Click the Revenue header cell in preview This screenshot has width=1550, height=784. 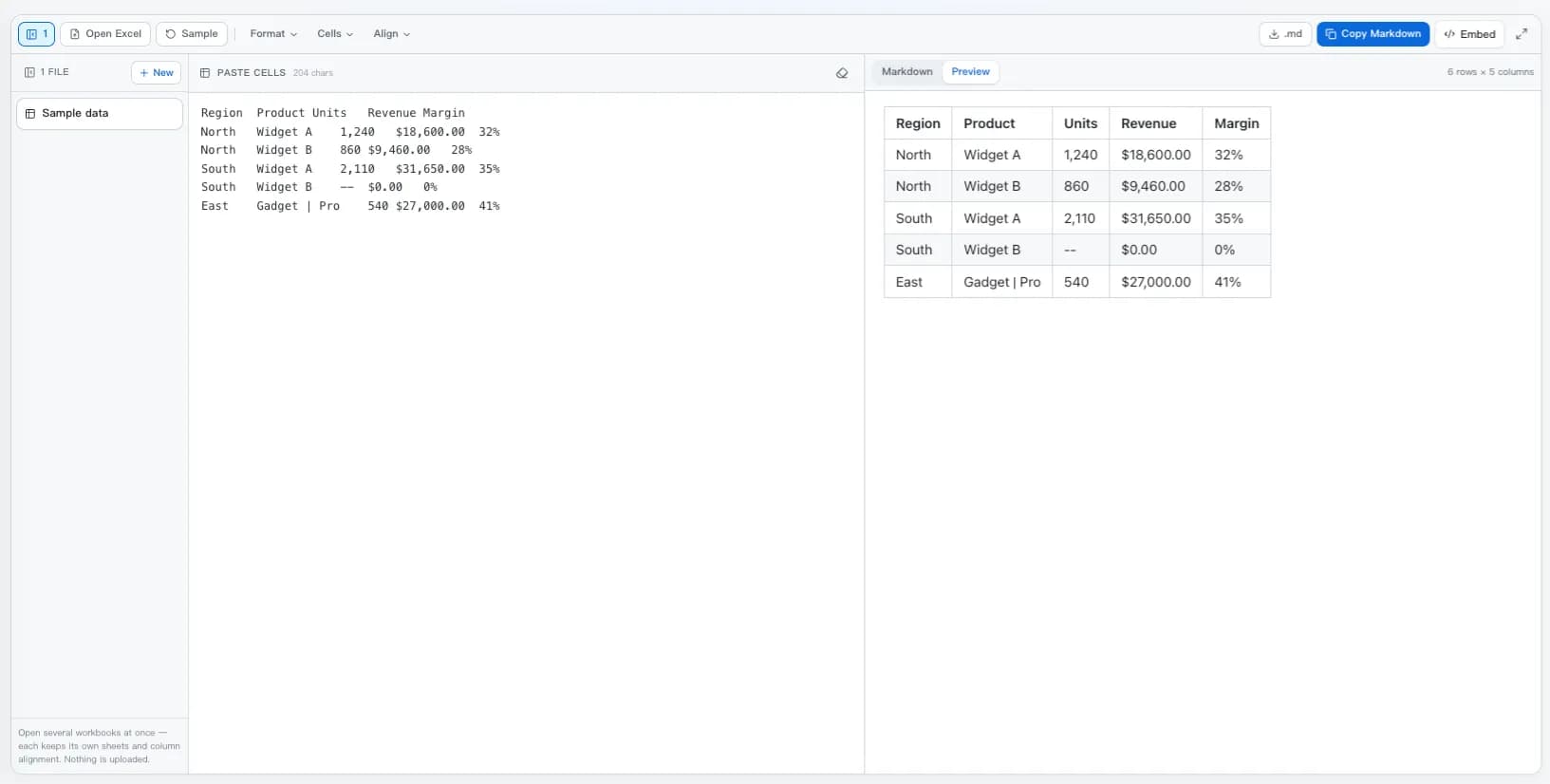click(1155, 123)
